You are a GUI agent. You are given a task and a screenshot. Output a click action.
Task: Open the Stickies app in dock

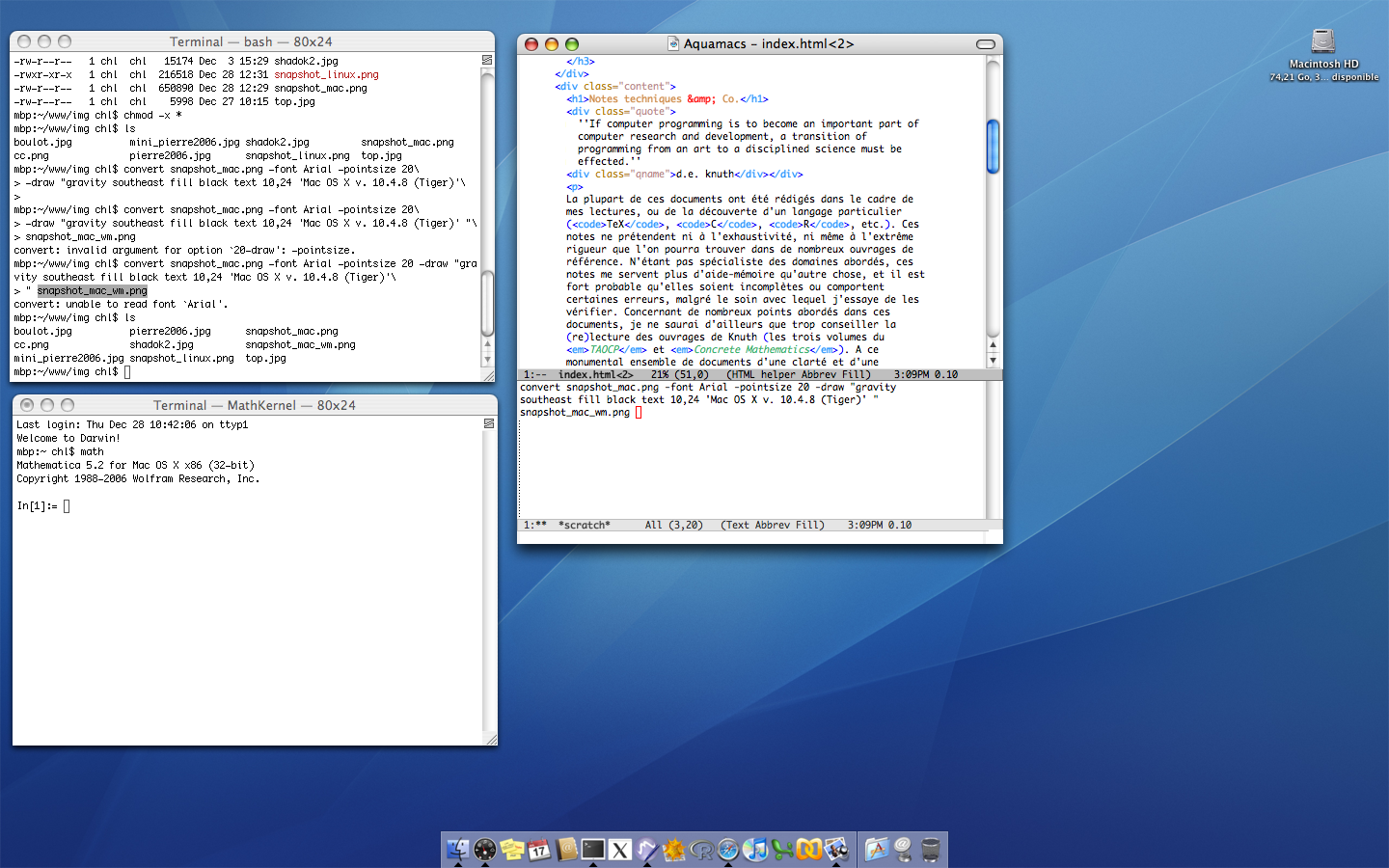[x=512, y=850]
